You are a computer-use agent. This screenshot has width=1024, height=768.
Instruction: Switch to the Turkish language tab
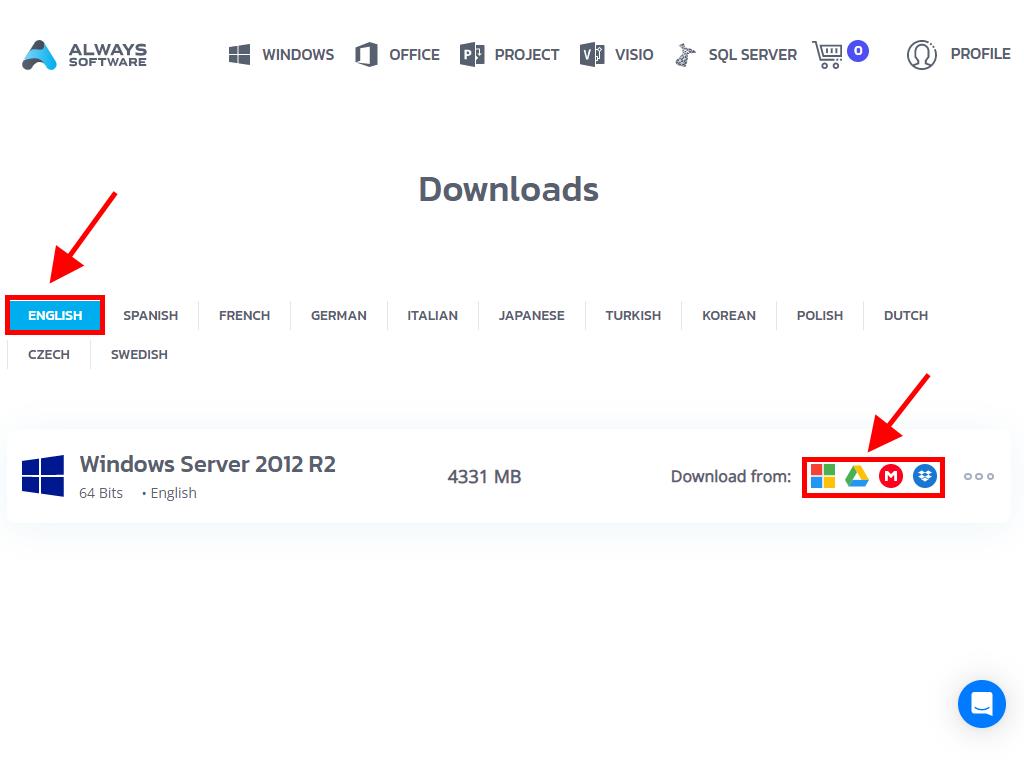click(633, 315)
